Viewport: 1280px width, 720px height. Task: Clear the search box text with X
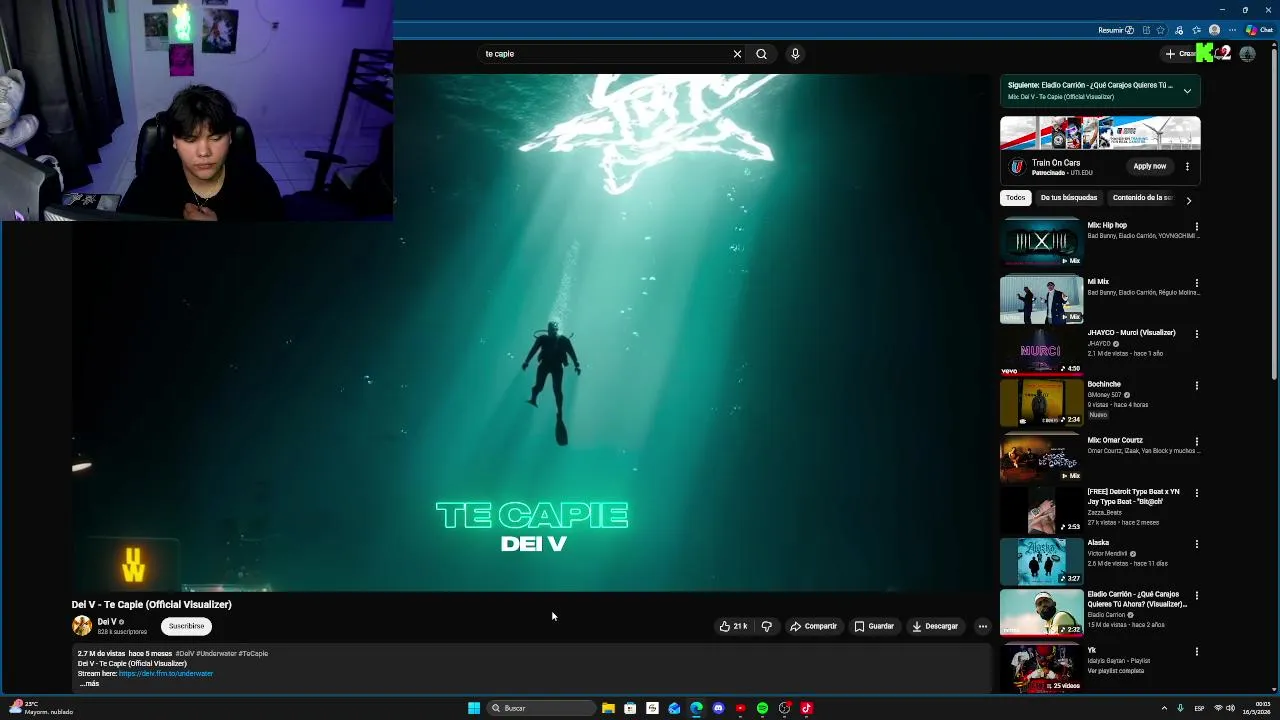coord(737,54)
